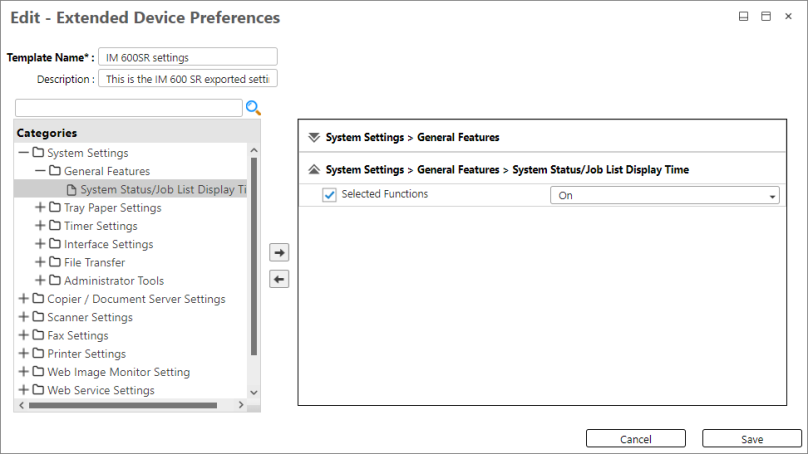Click the document icon for System Status/Job List
Image resolution: width=808 pixels, height=454 pixels.
(71, 190)
